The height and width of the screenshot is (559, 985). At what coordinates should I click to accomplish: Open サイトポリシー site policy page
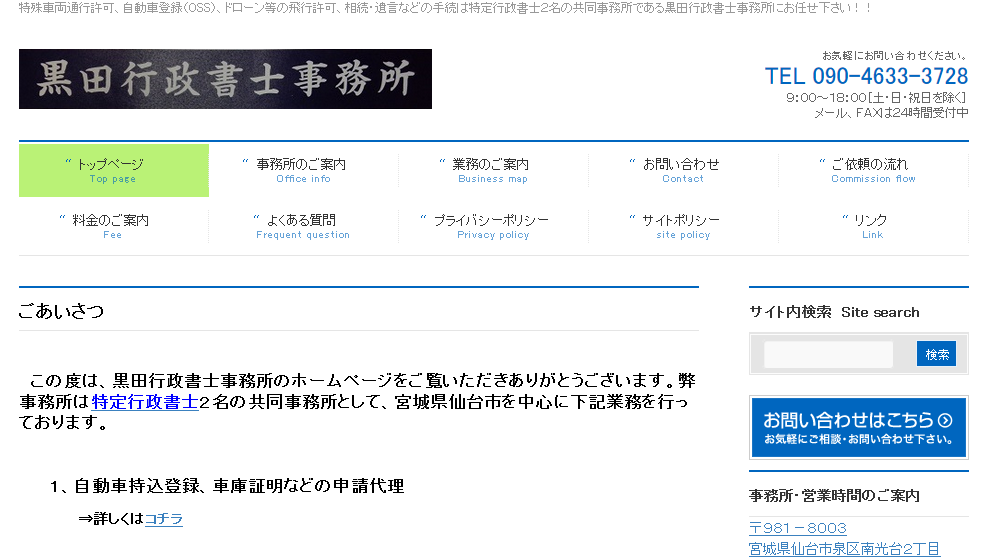point(683,226)
